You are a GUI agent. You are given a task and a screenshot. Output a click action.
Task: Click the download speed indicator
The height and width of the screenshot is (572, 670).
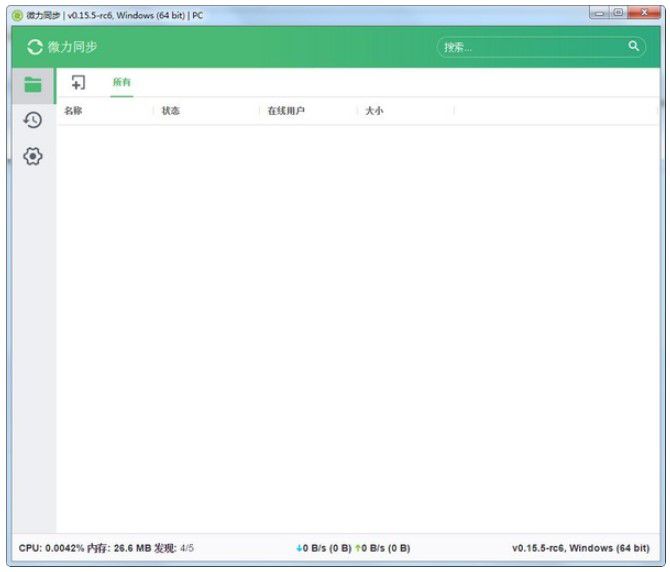(x=324, y=548)
